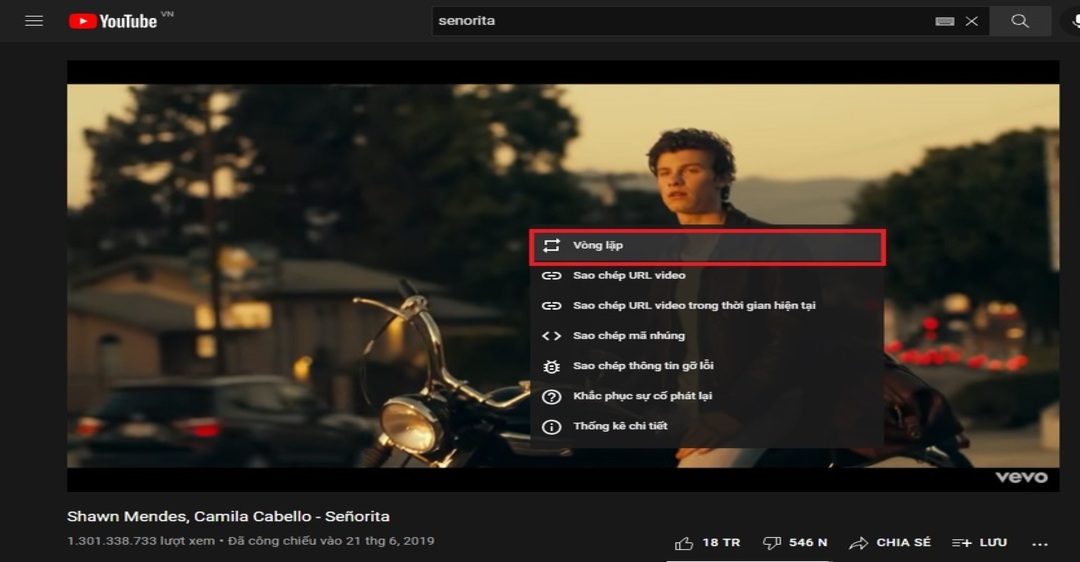The width and height of the screenshot is (1080, 562).
Task: Go to YouTube home via logo
Action: click(x=113, y=21)
